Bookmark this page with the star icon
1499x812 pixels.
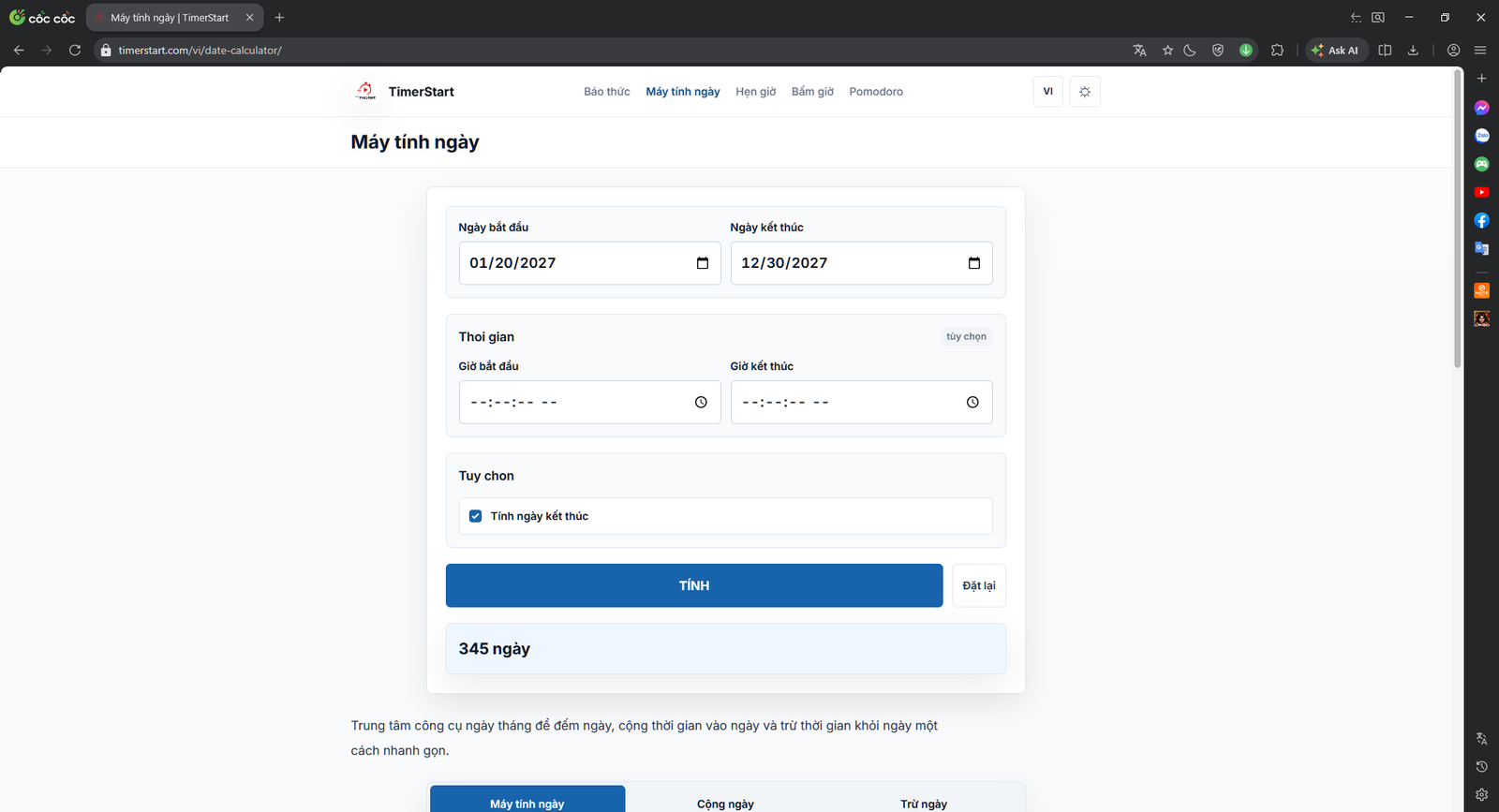[x=1167, y=51]
